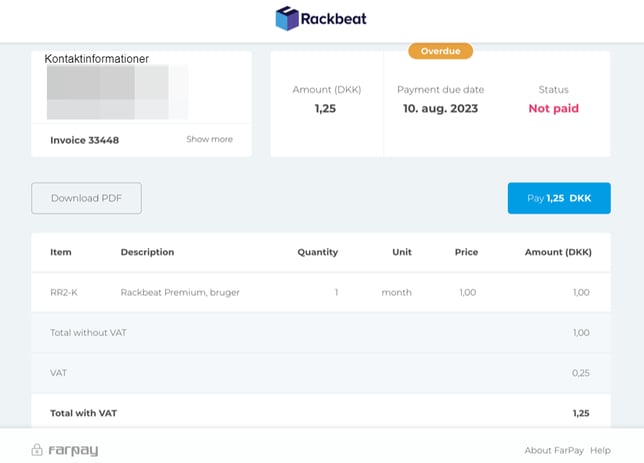Click the Item column header

[61, 252]
